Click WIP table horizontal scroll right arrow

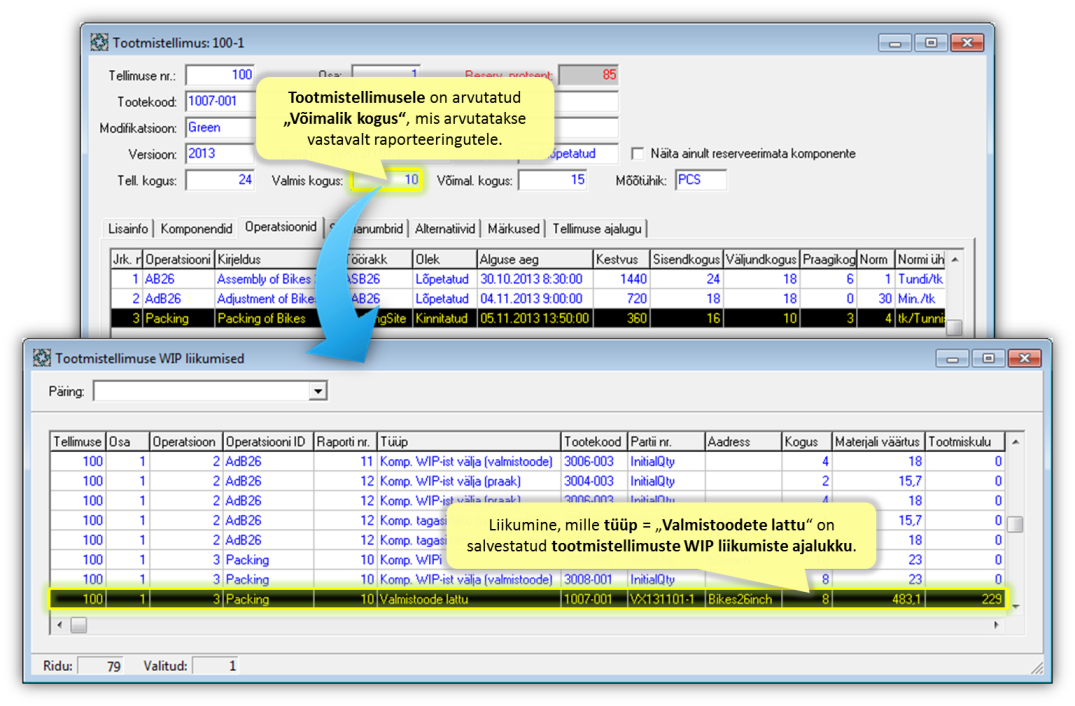996,624
